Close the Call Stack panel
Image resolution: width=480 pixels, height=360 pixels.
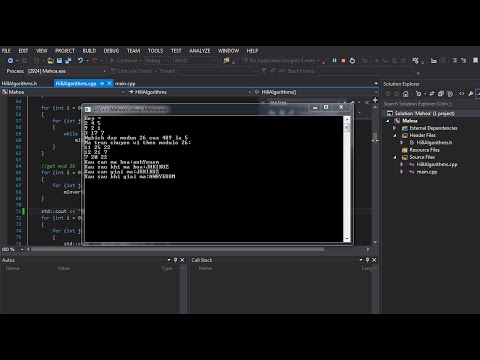coord(374,260)
